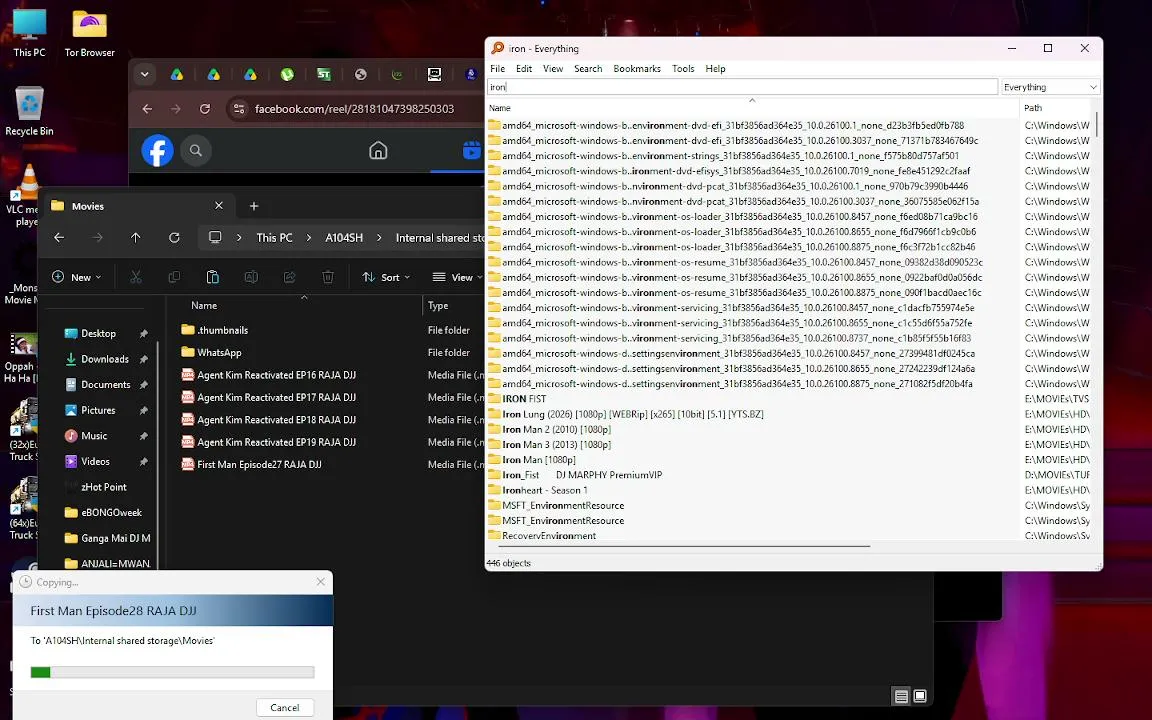Open the Sort dropdown in Explorer
1152x720 pixels.
[x=386, y=277]
